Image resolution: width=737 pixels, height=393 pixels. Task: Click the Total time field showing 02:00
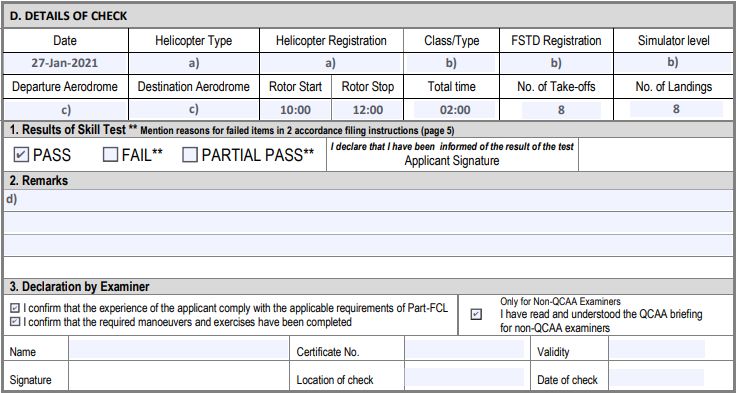tap(455, 110)
